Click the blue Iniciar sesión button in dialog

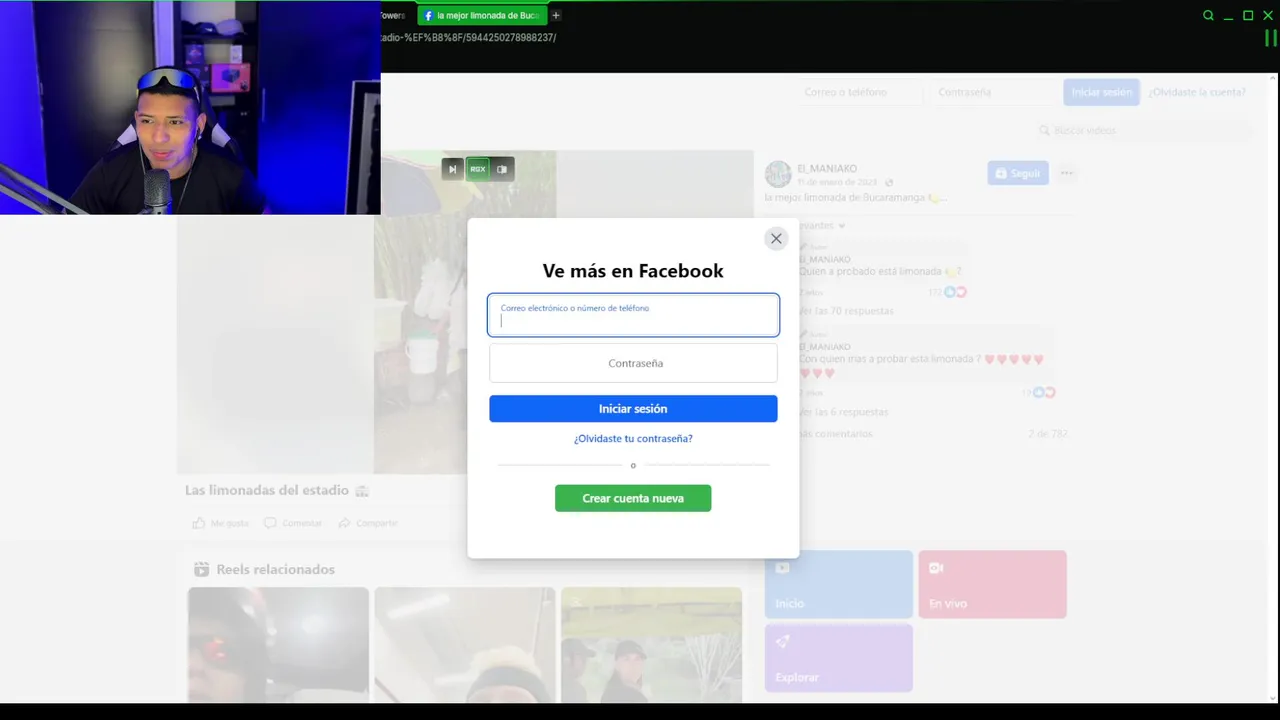click(x=633, y=408)
